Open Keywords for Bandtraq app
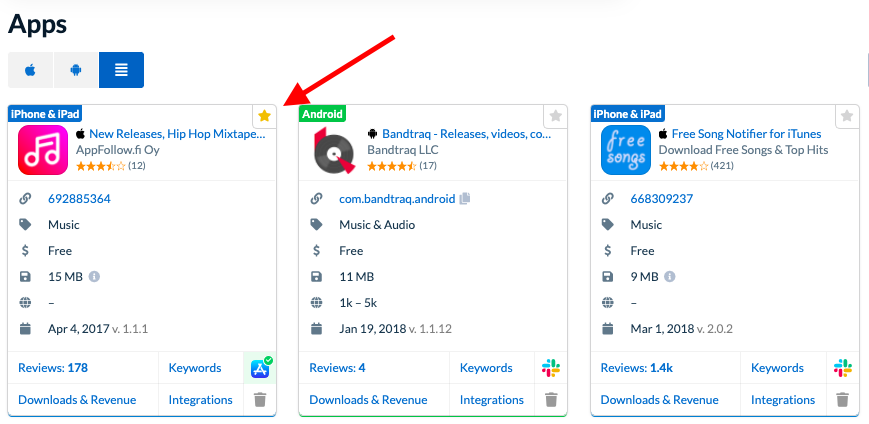 click(x=486, y=367)
